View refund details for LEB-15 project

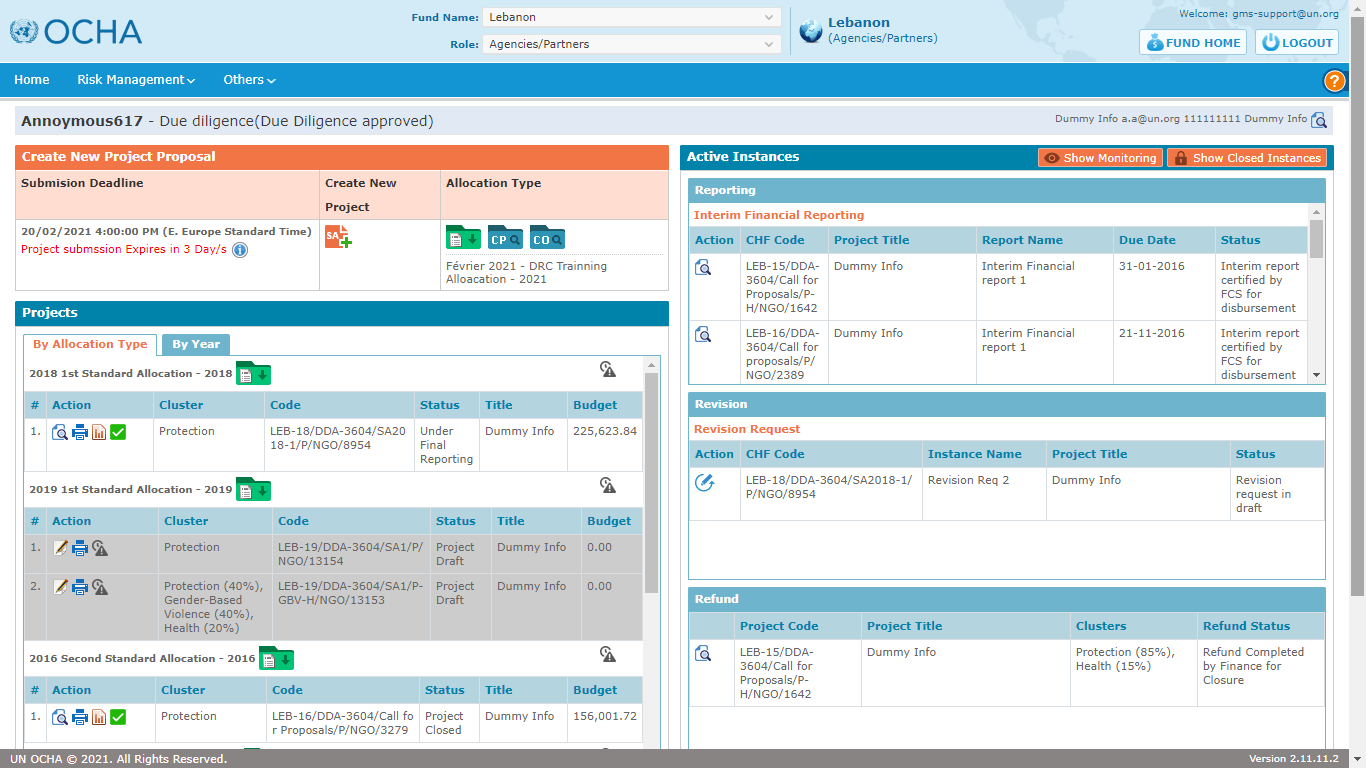click(703, 653)
